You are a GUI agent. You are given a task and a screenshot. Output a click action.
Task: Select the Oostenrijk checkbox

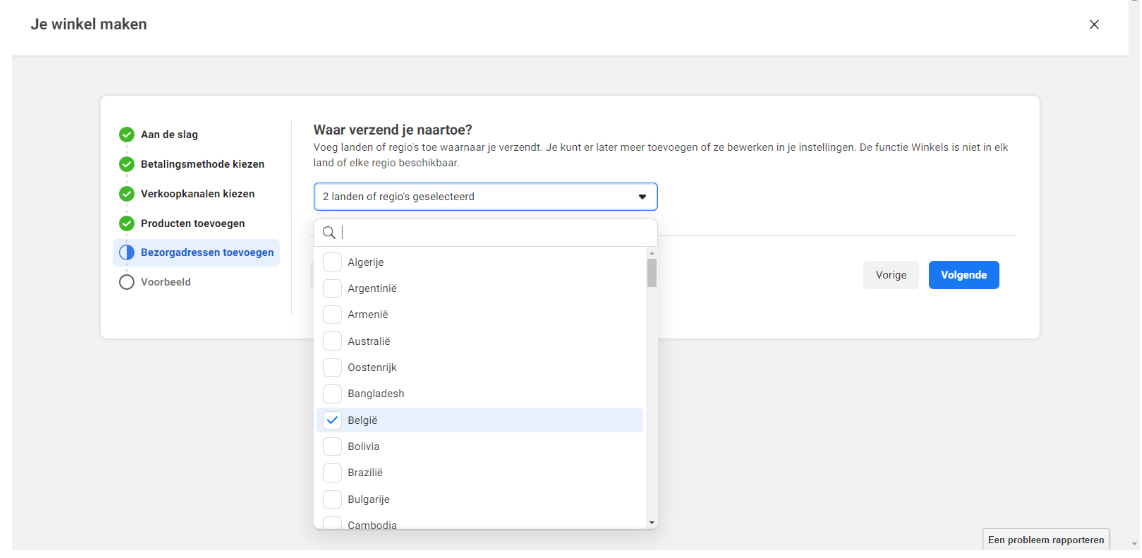pos(333,367)
